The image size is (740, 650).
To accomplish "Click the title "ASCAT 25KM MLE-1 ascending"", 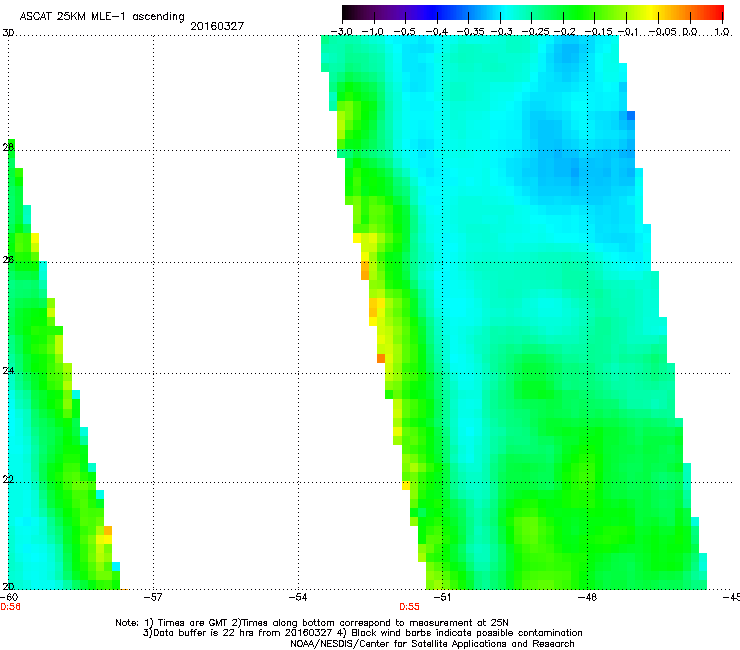I will tap(102, 17).
